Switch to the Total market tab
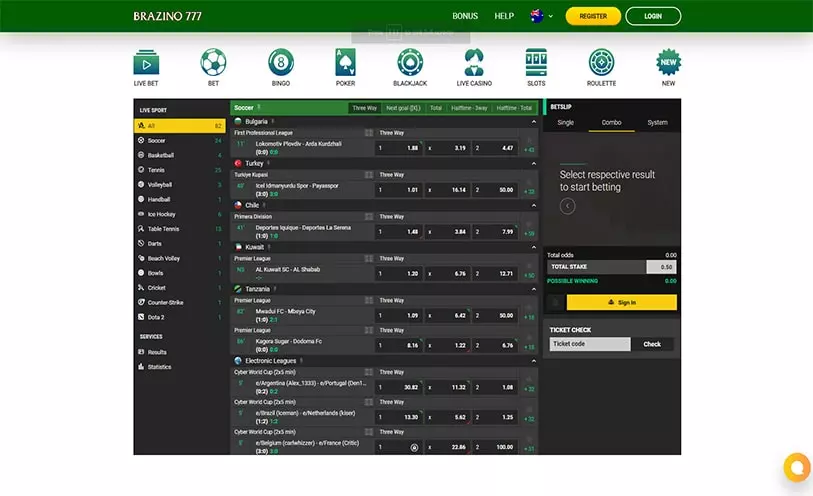813x496 pixels. [x=436, y=108]
